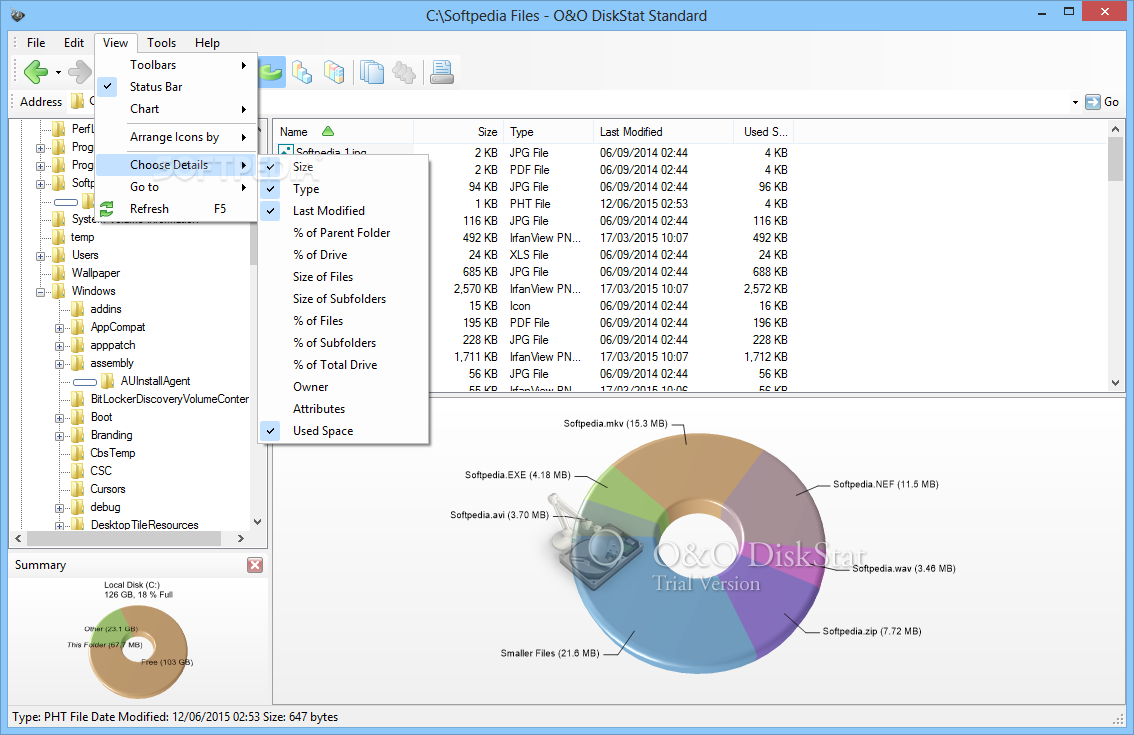Click the green Back arrow toolbar button
The height and width of the screenshot is (735, 1134).
point(35,72)
